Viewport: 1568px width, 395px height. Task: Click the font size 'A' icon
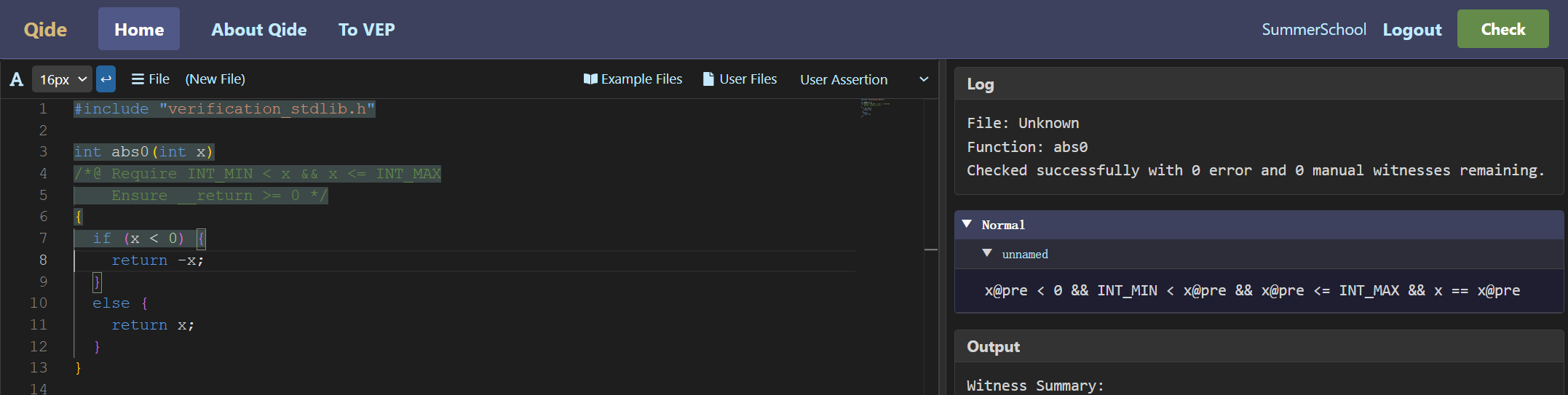click(x=17, y=79)
